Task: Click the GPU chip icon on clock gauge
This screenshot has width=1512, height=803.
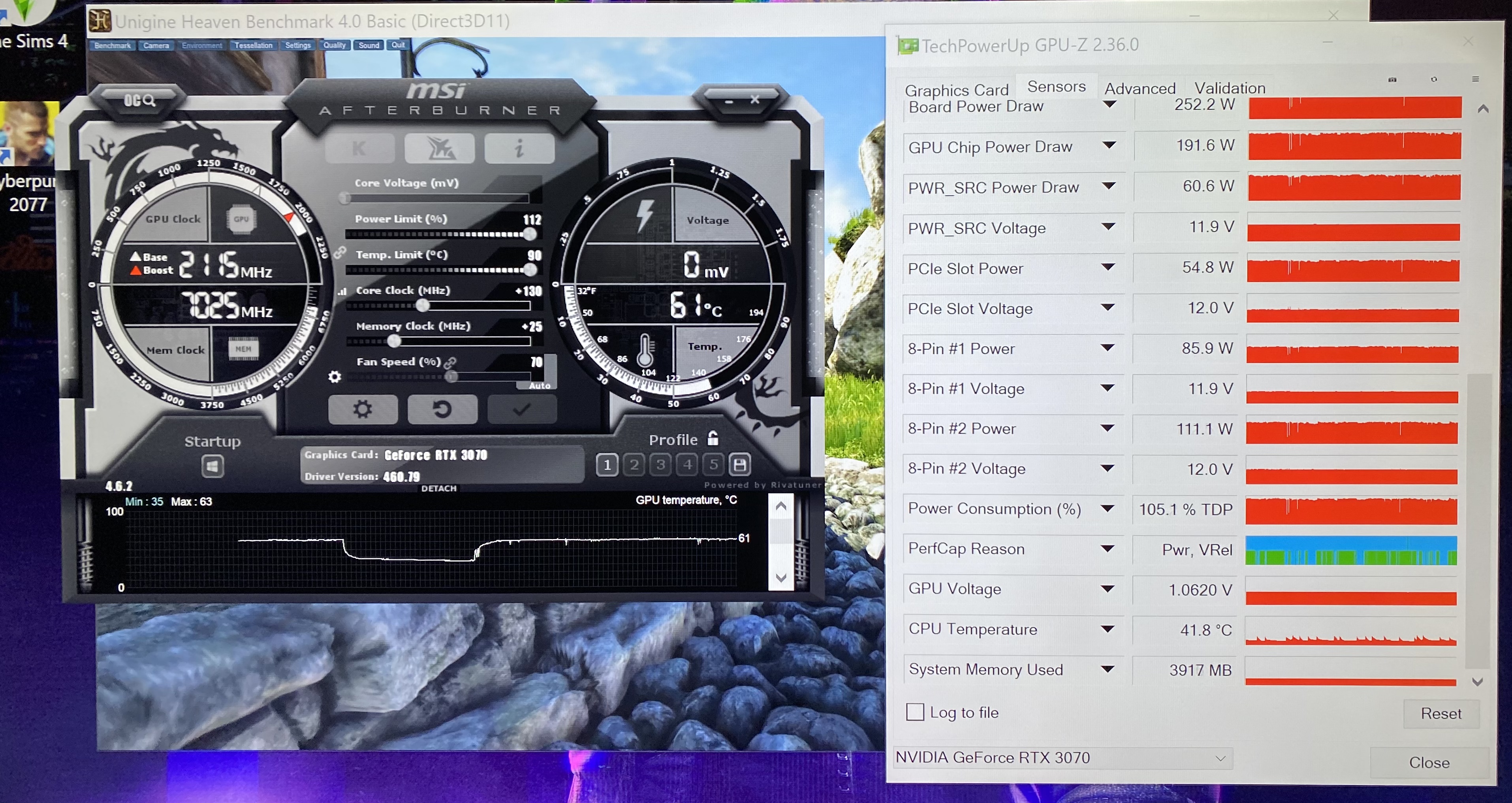Action: [x=241, y=219]
